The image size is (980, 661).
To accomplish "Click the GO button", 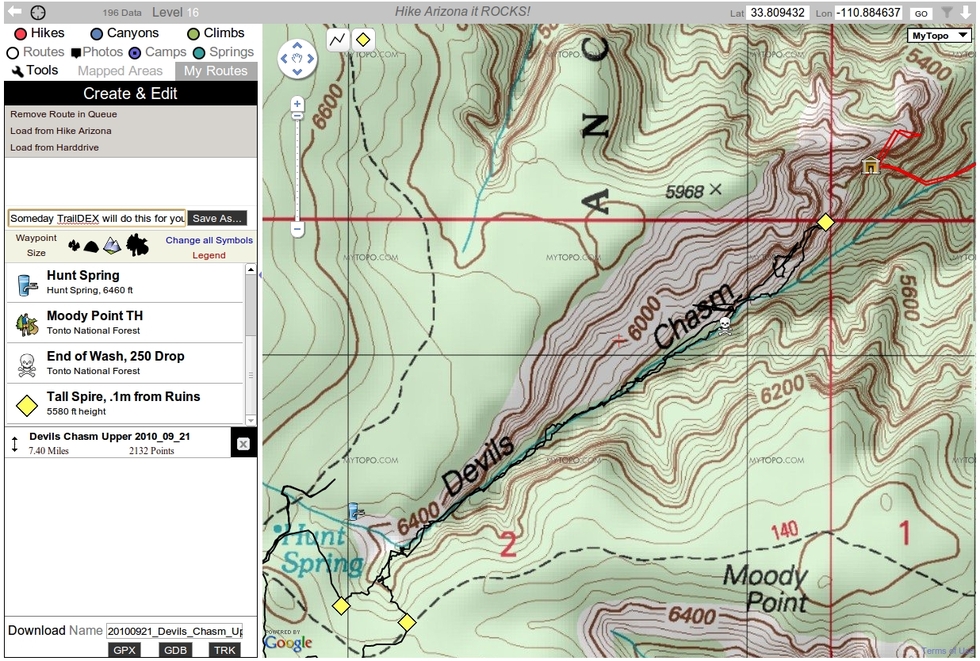I will tap(921, 13).
